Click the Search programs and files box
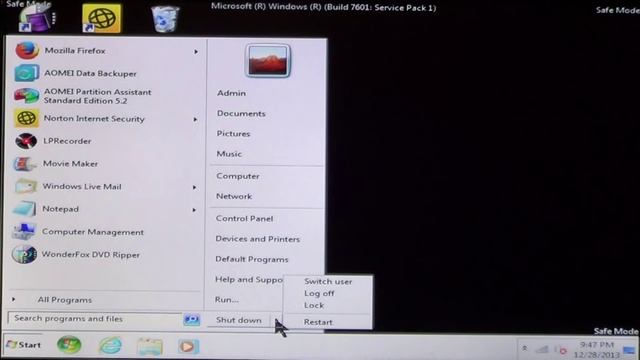This screenshot has height=360, width=640. pyautogui.click(x=95, y=319)
